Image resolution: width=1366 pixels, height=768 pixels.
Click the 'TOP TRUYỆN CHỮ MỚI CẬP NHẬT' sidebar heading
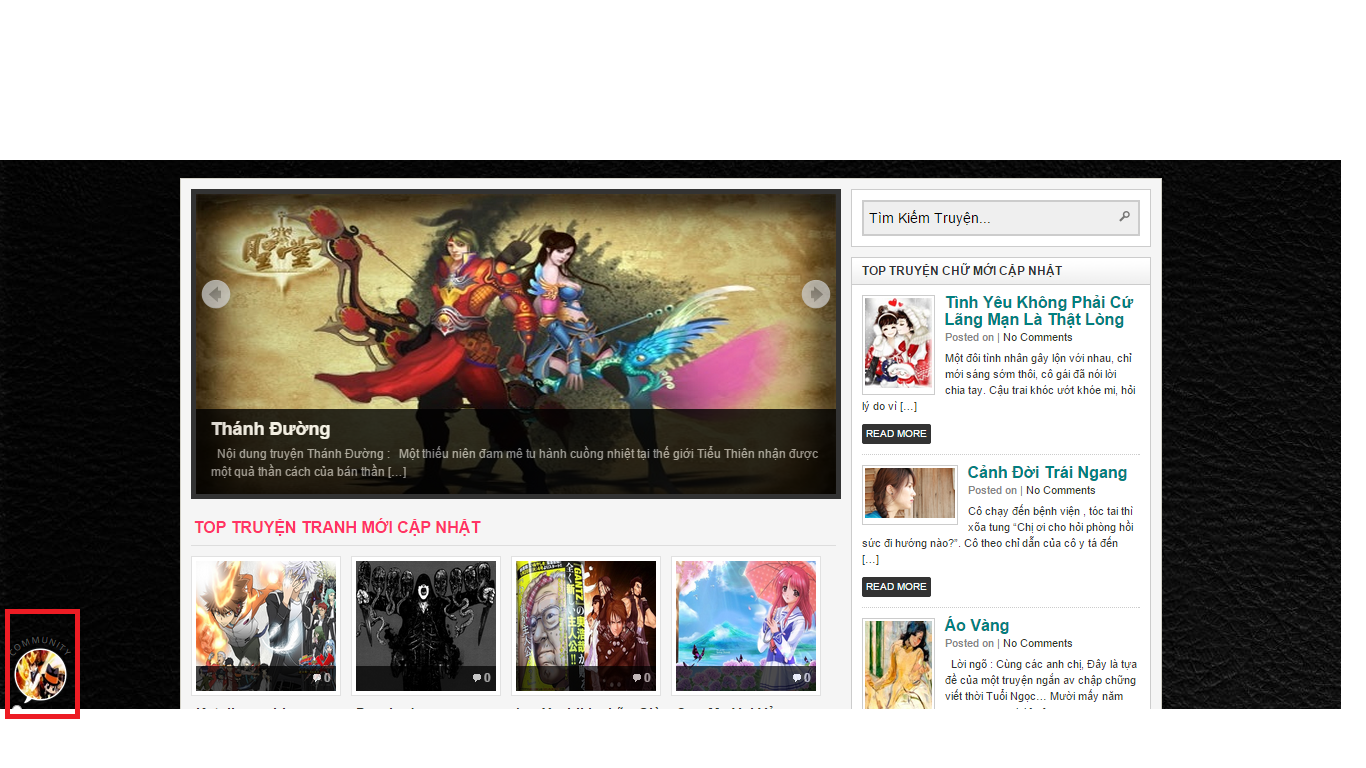coord(962,271)
